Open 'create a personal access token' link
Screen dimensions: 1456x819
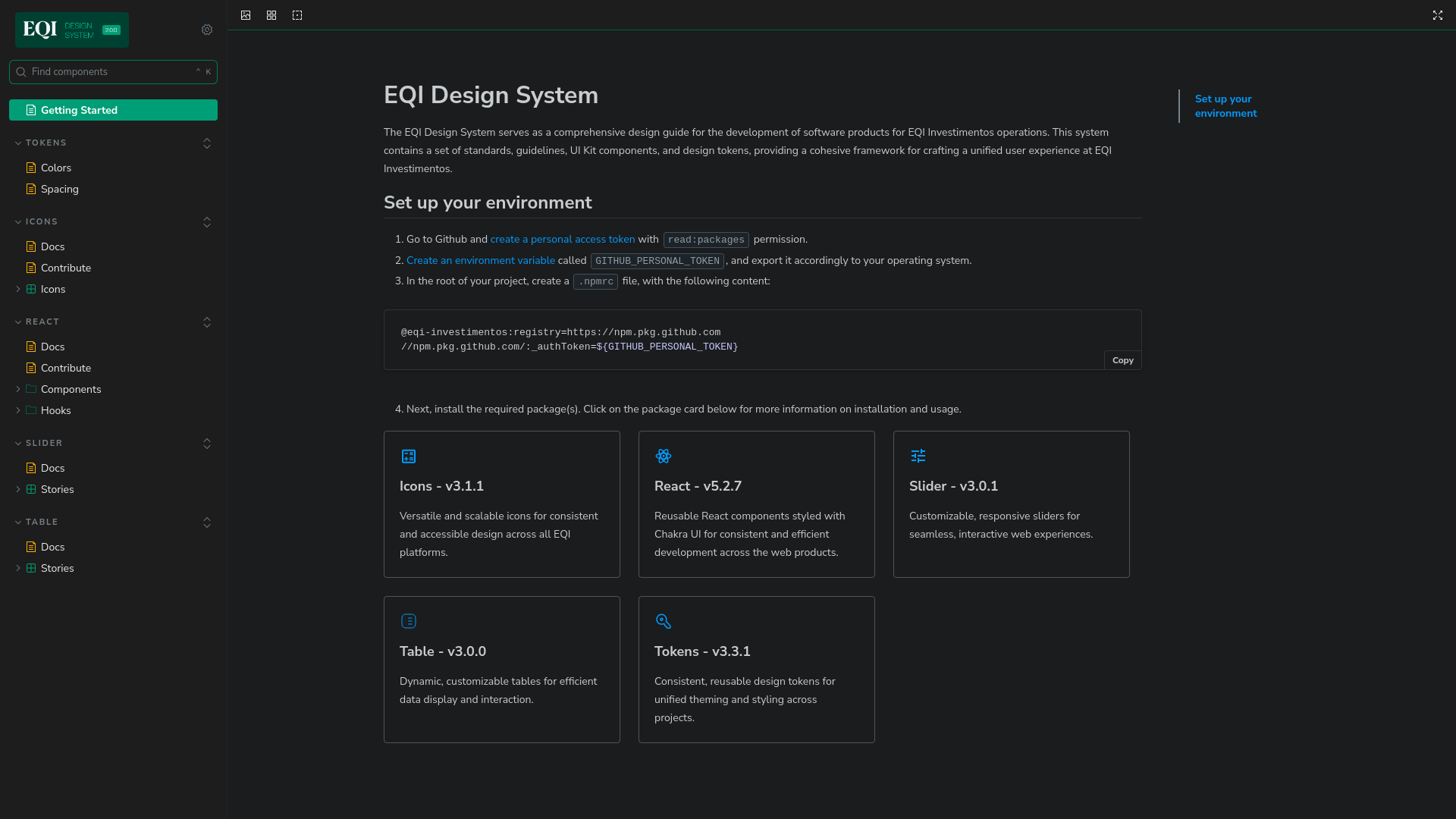pyautogui.click(x=562, y=239)
